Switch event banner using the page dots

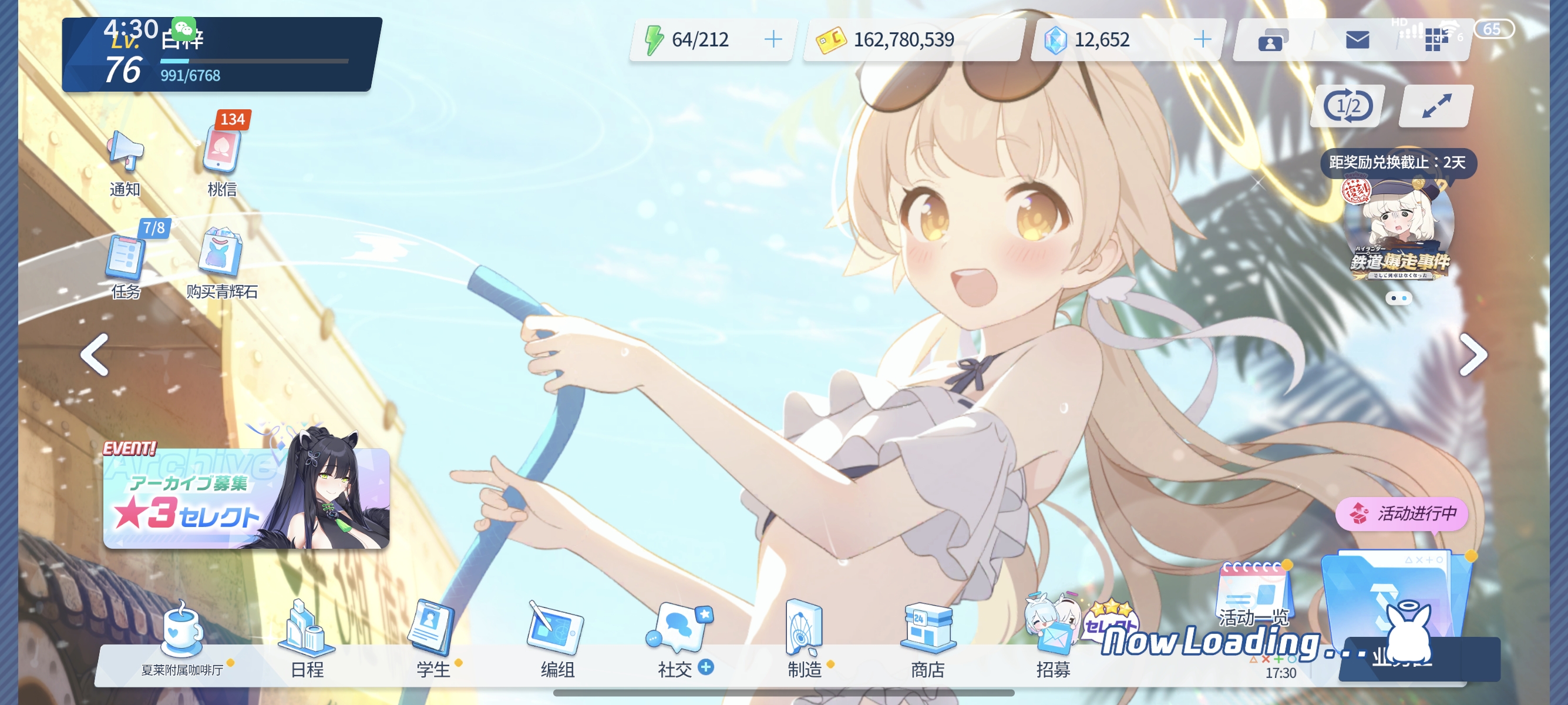pos(1399,298)
